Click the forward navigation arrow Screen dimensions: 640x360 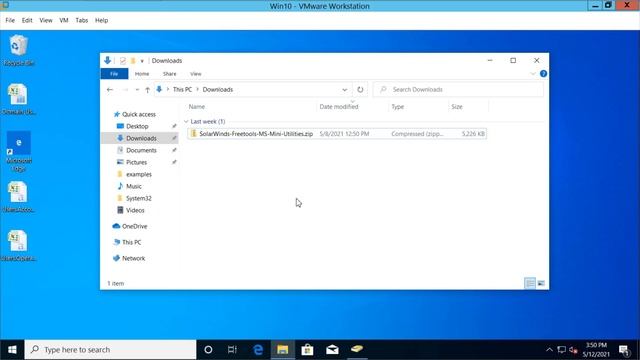(125, 89)
